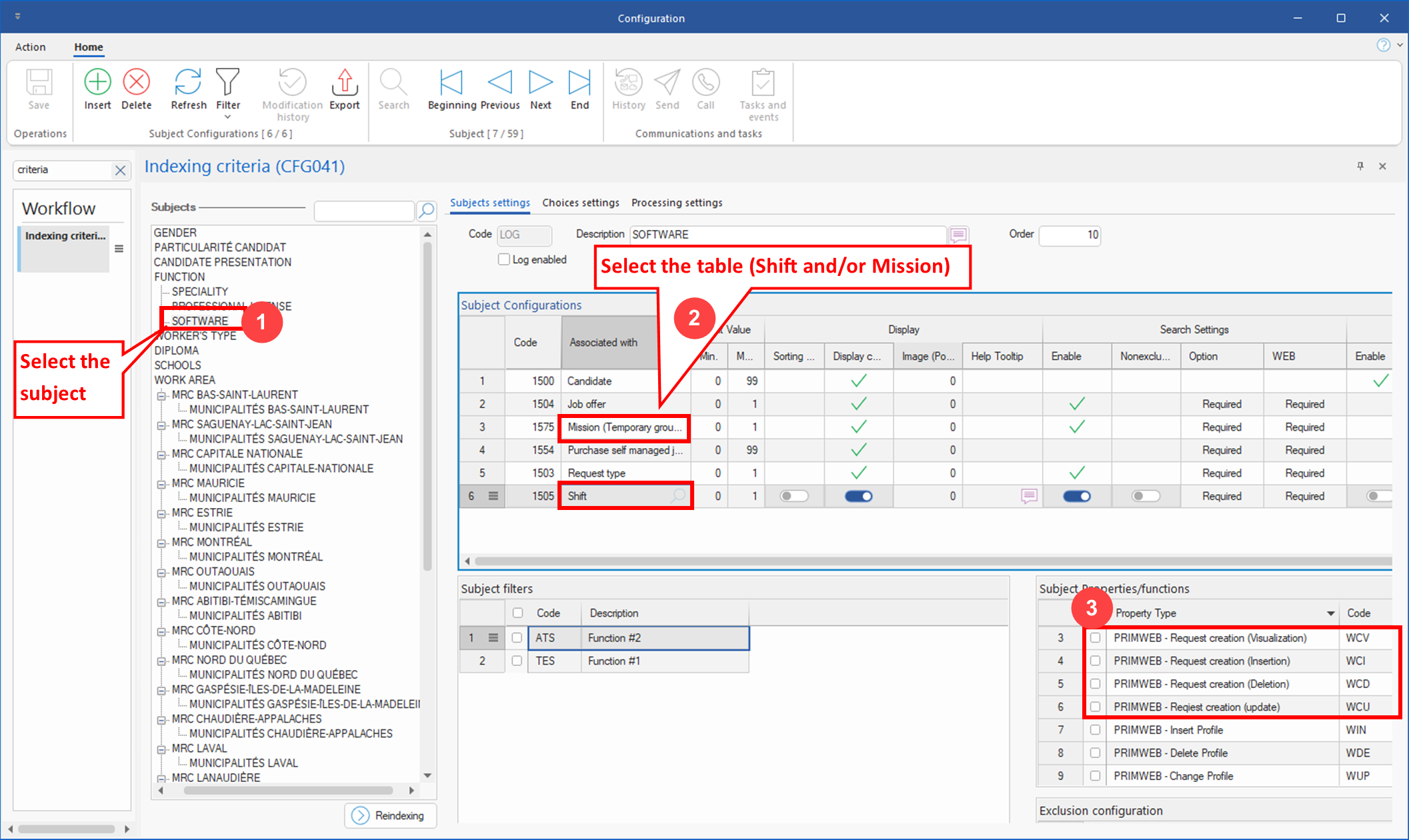Go to the Next subject arrow
1409x840 pixels.
[x=540, y=83]
